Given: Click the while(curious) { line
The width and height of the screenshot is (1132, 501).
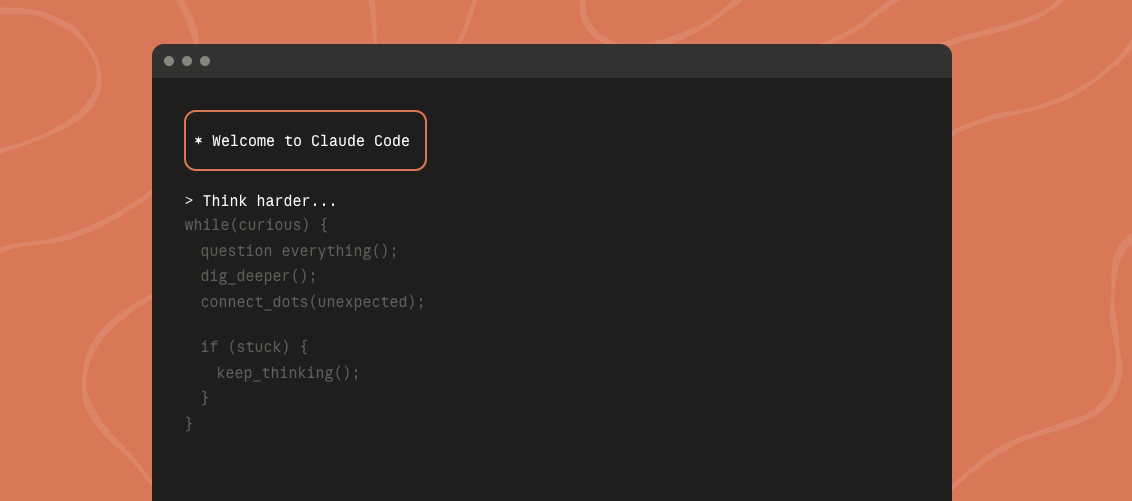Looking at the screenshot, I should click(256, 225).
